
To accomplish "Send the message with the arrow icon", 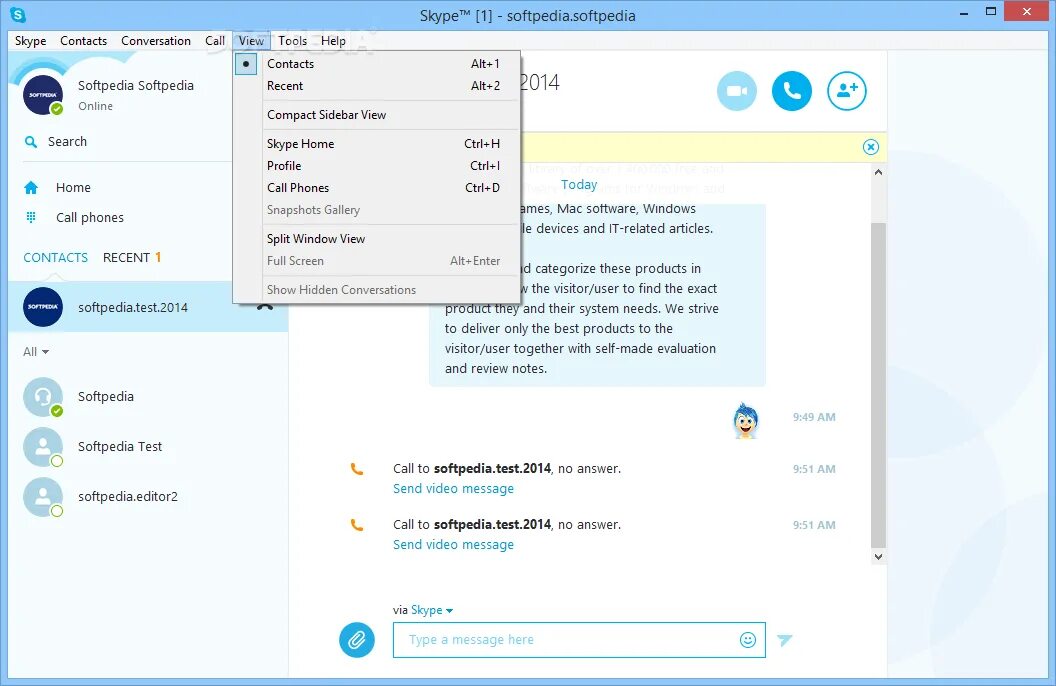I will (x=785, y=640).
